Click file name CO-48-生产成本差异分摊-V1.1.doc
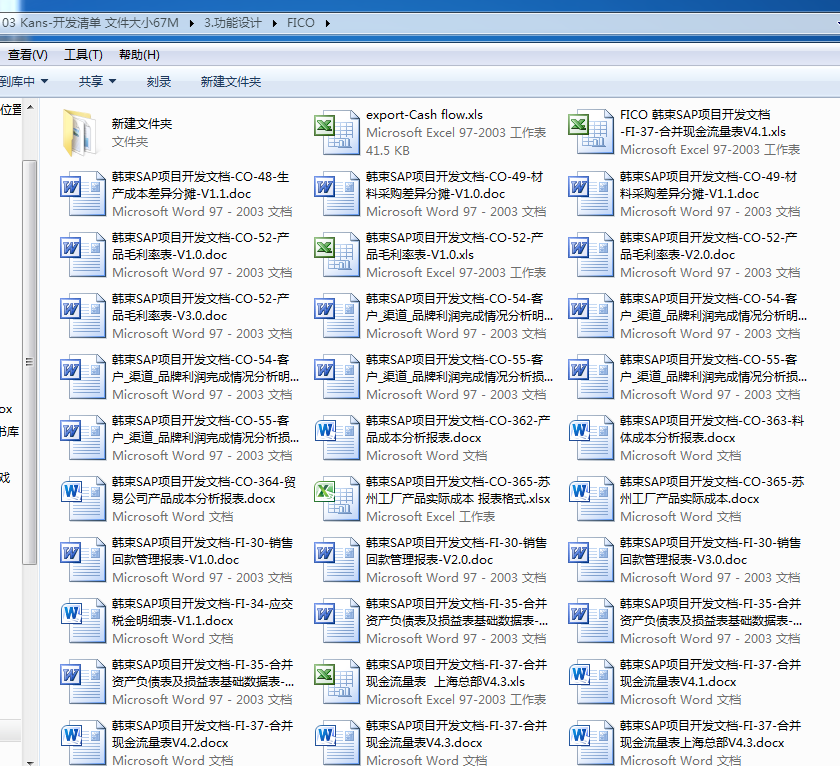Screen dimensions: 840x766 [x=200, y=185]
